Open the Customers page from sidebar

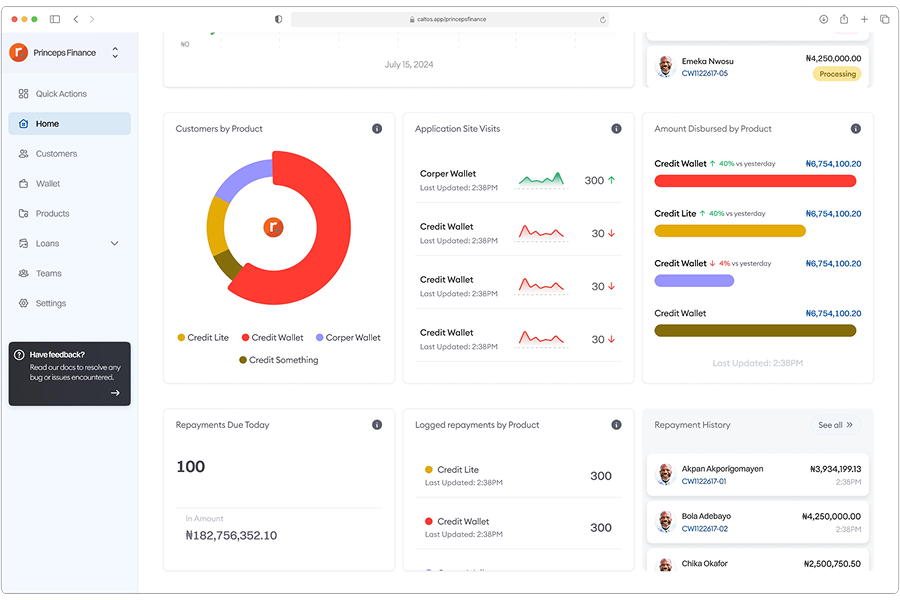[x=56, y=154]
